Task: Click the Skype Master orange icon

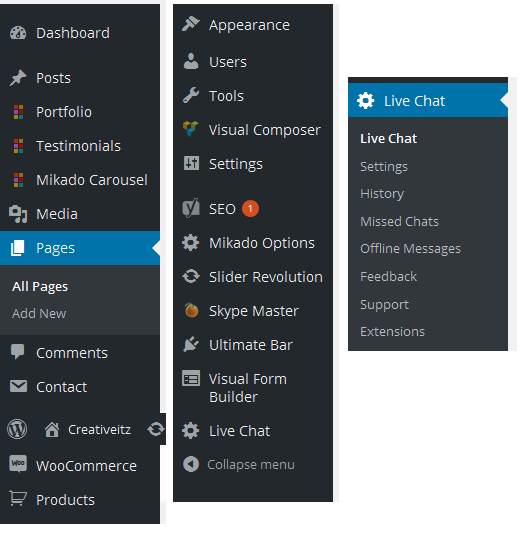Action: [x=191, y=310]
